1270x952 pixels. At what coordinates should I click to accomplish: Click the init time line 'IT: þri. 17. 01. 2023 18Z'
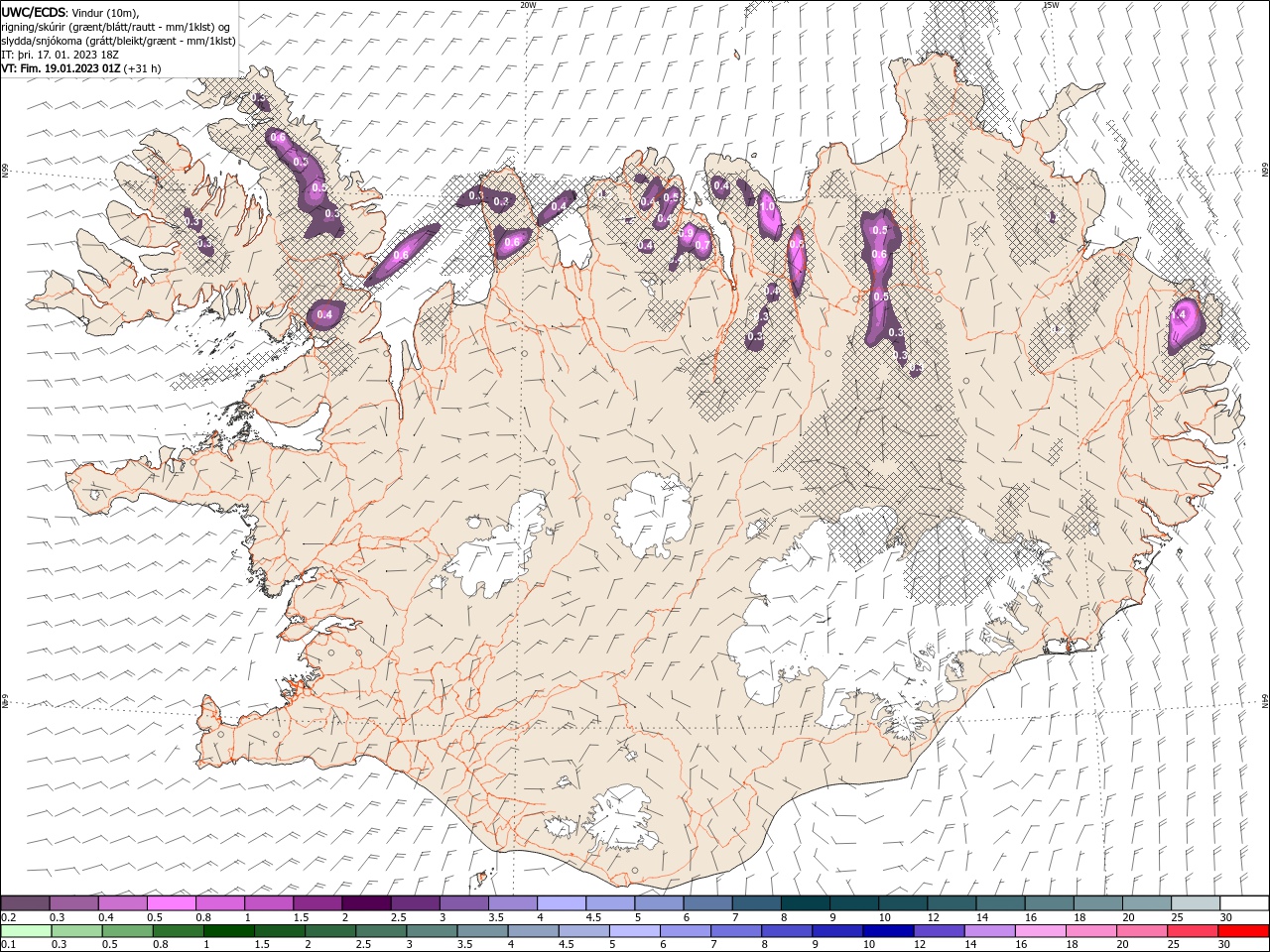[x=62, y=55]
